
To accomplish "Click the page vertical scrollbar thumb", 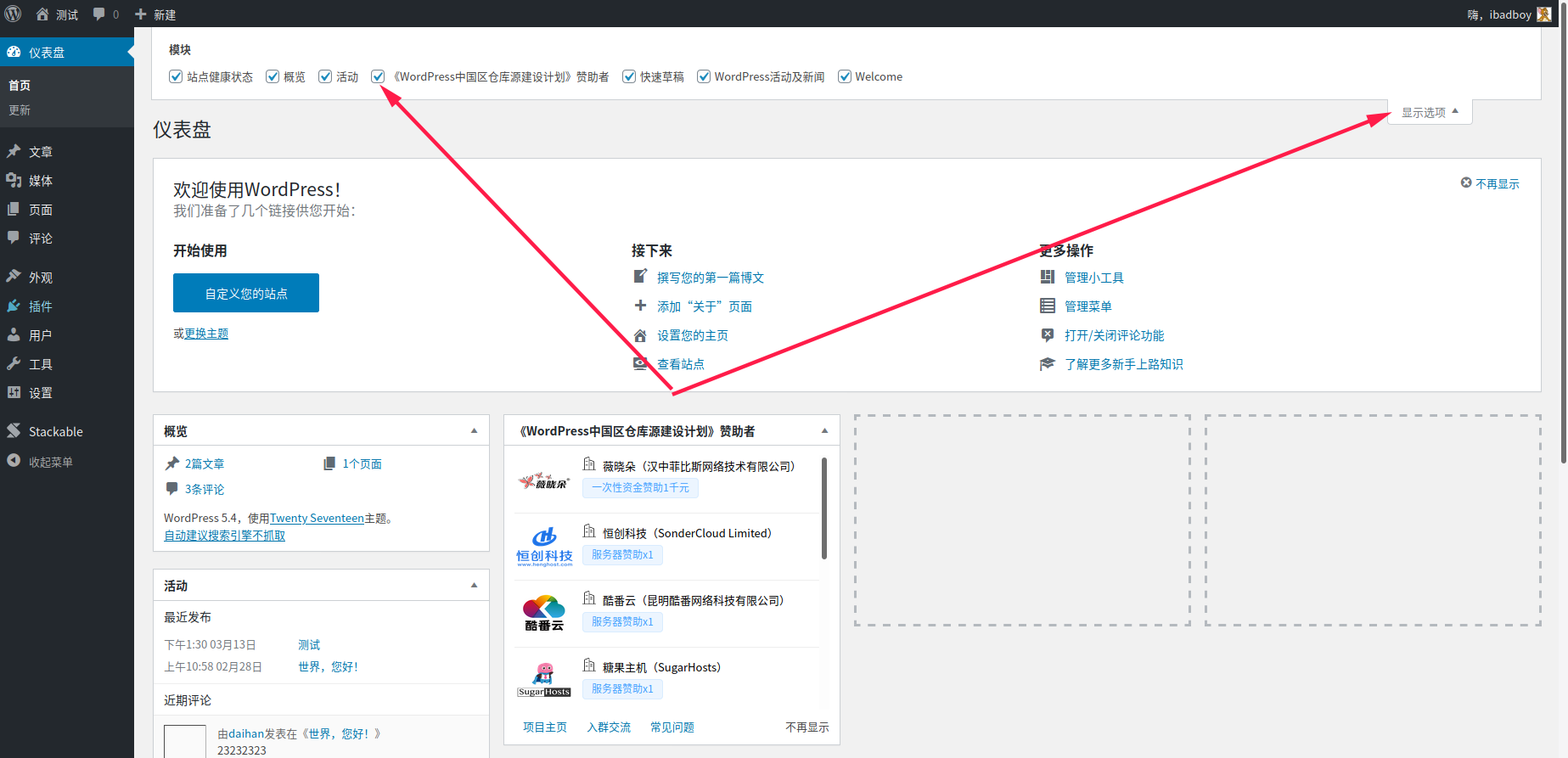I will 1564,232.
